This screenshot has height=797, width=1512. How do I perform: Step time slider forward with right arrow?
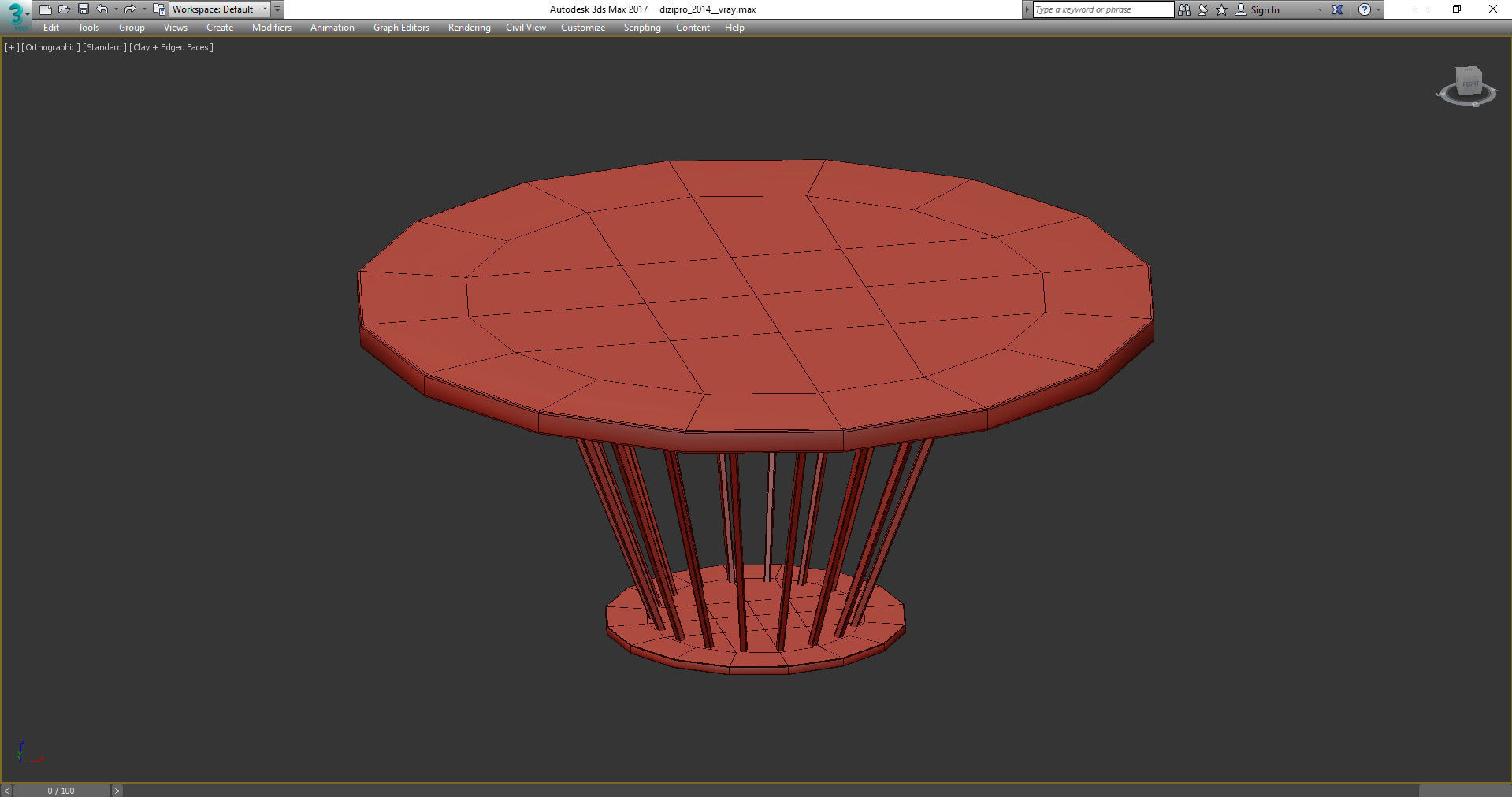point(117,791)
